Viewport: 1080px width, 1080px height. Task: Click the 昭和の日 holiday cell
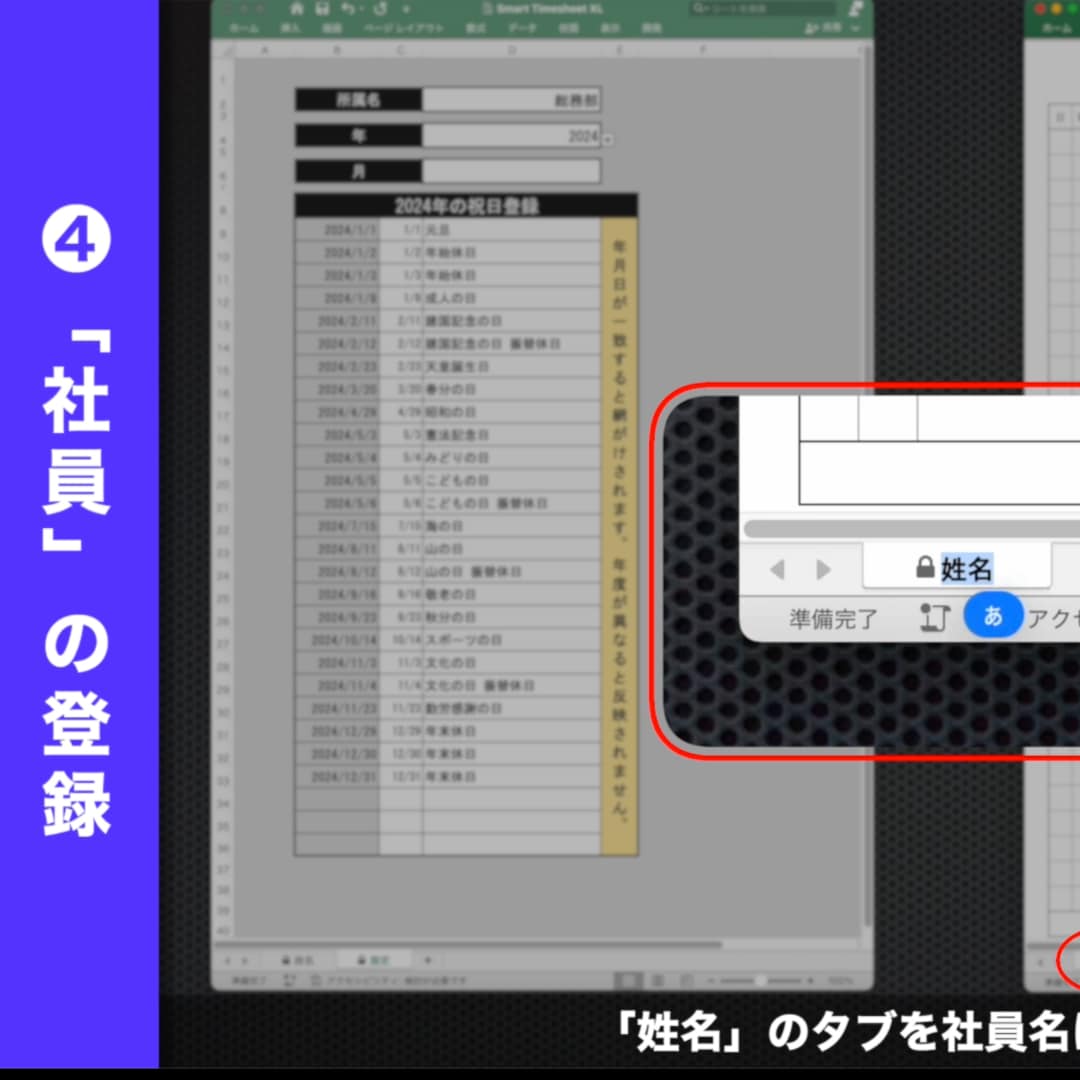(x=511, y=411)
